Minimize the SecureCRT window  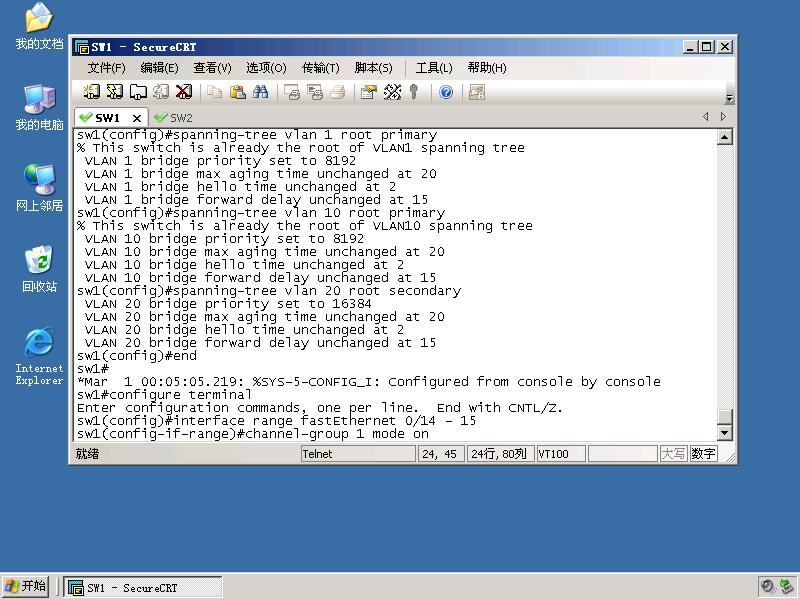(690, 47)
